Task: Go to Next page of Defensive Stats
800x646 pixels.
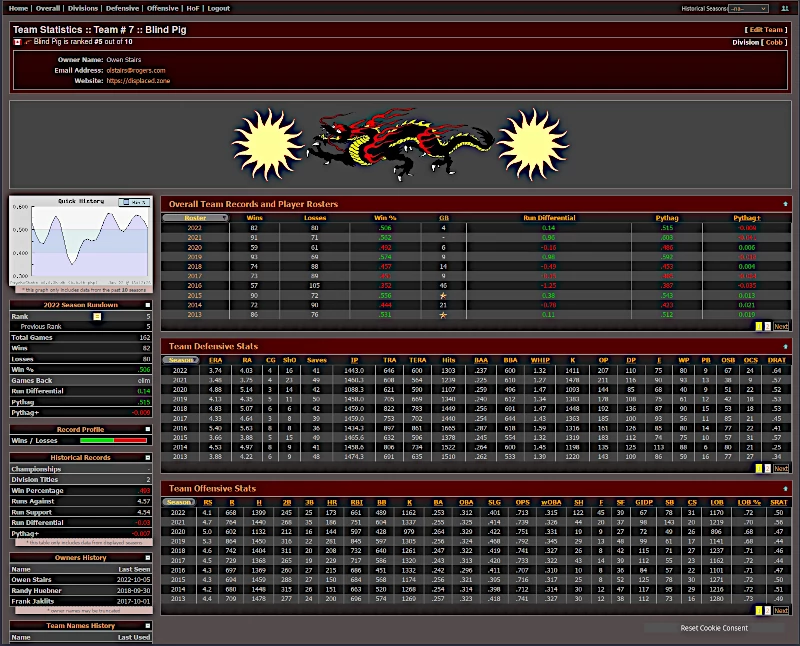Action: (782, 468)
